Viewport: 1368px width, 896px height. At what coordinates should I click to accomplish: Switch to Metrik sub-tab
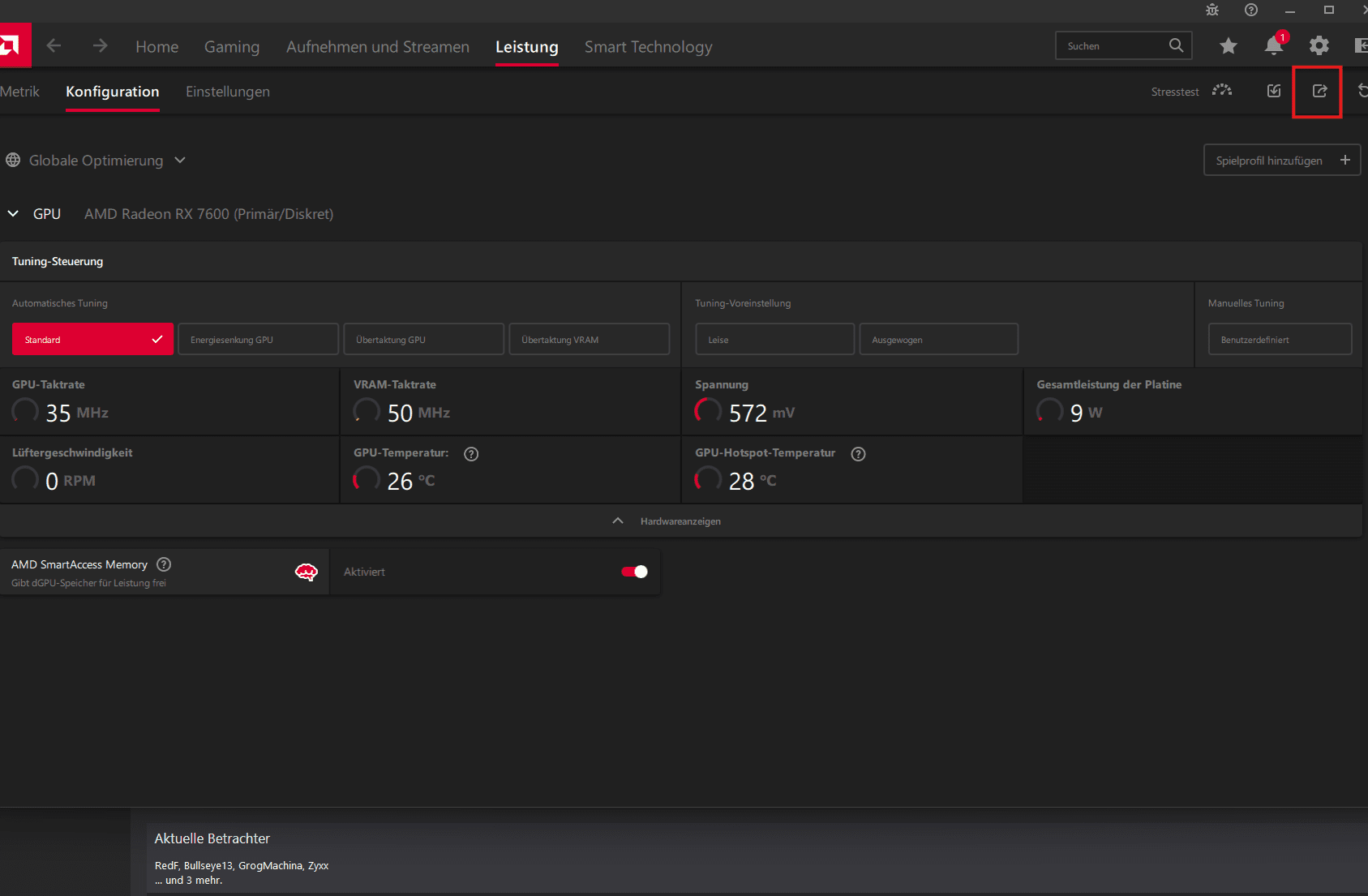[19, 92]
